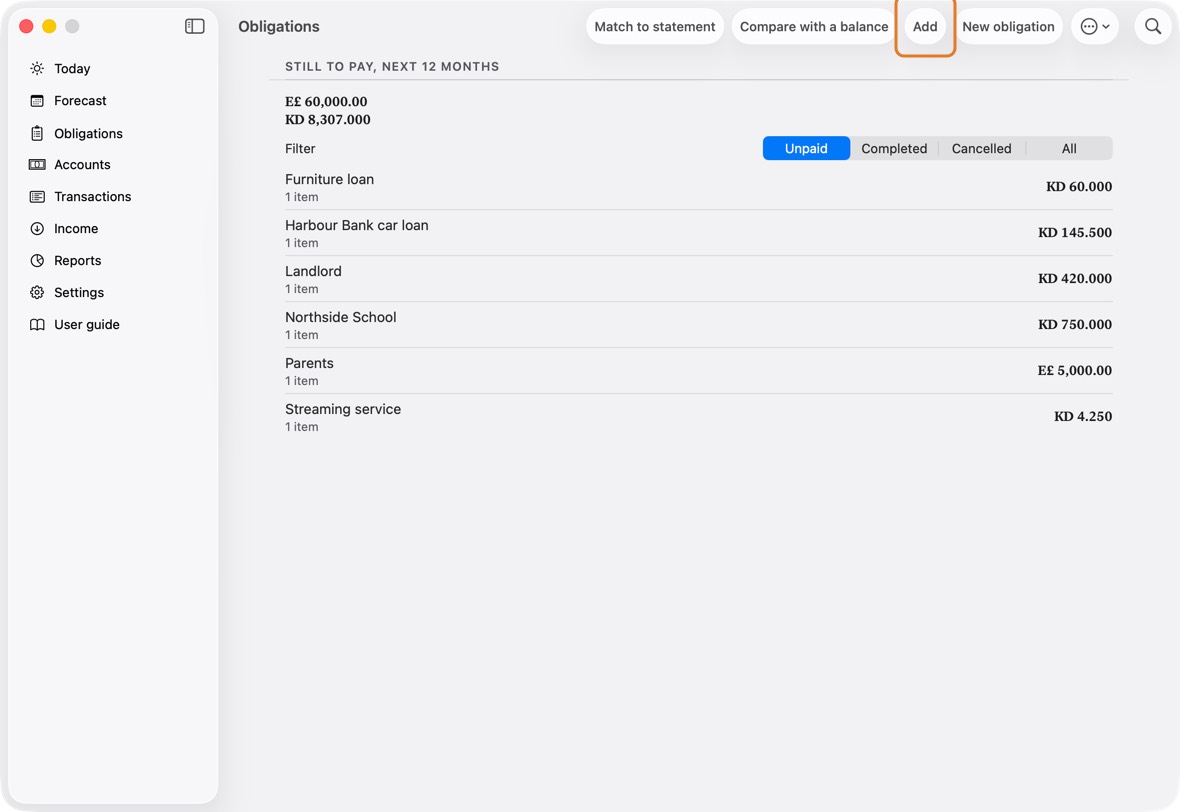The image size is (1180, 812).
Task: Click the KD 60.000 amount
Action: [x=1078, y=187]
